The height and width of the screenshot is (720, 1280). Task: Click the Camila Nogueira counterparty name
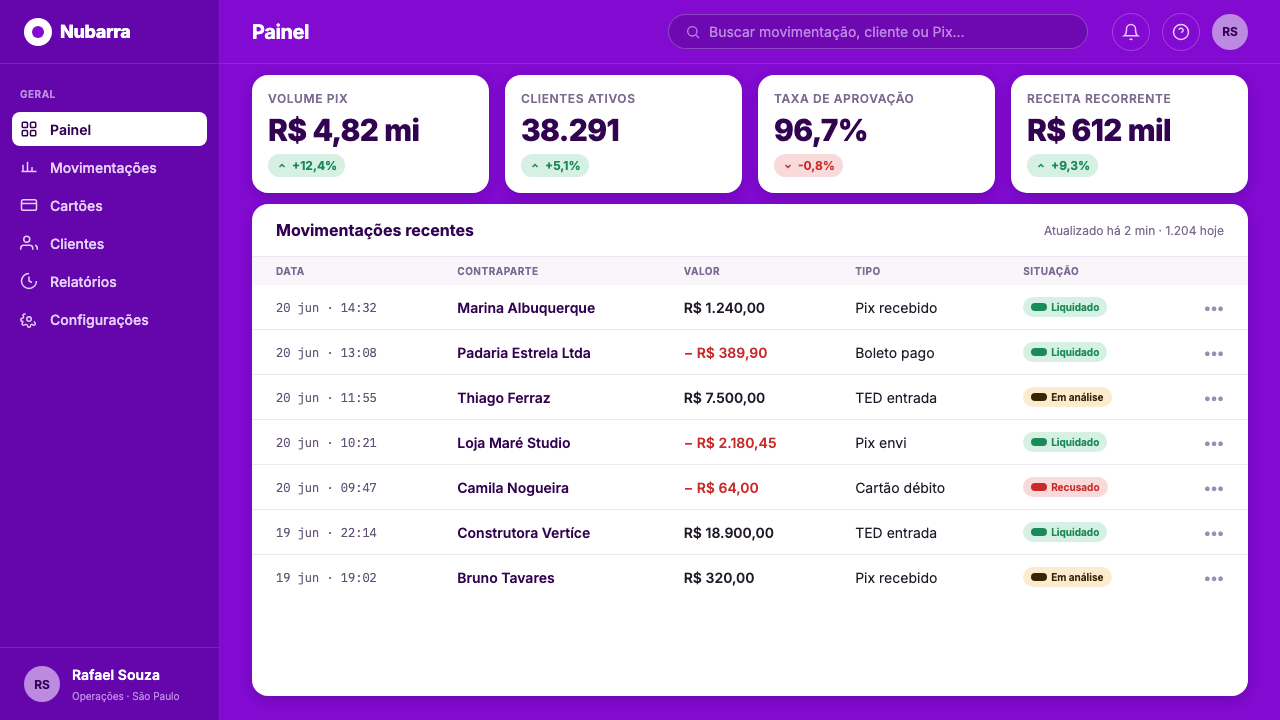click(x=513, y=488)
